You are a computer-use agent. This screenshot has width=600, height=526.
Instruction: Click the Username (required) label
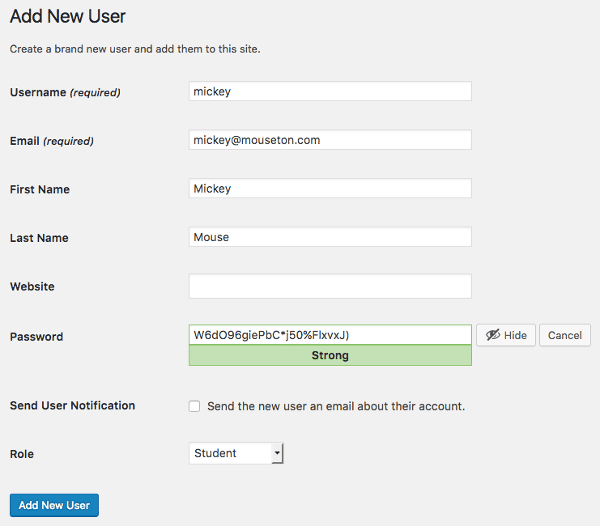[x=65, y=93]
